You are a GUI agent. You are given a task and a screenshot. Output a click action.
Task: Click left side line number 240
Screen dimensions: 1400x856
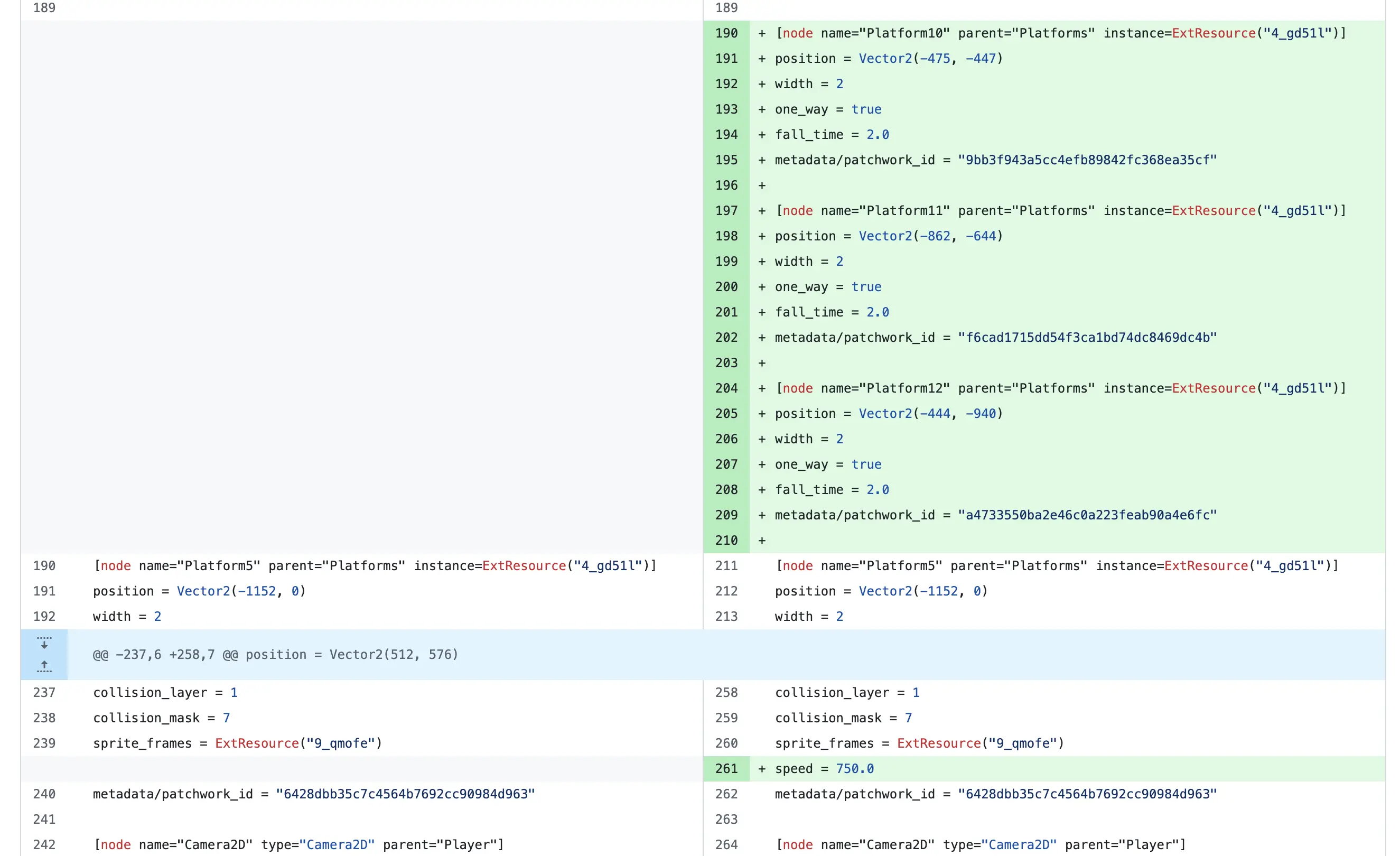pos(44,794)
